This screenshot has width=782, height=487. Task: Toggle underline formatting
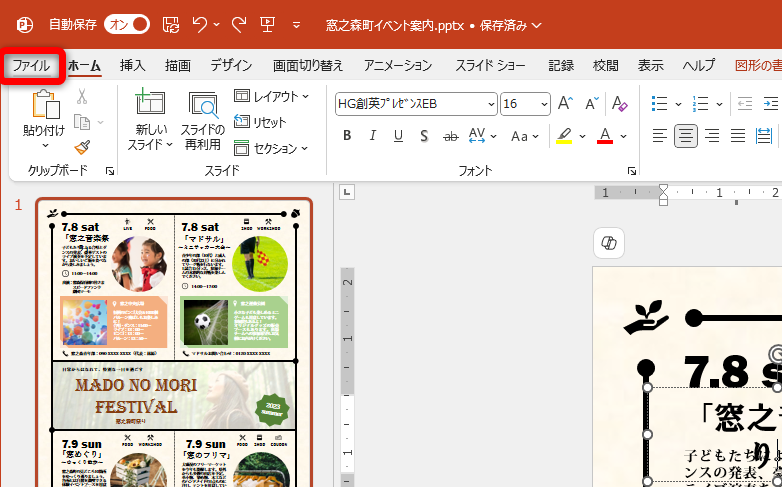pos(398,136)
